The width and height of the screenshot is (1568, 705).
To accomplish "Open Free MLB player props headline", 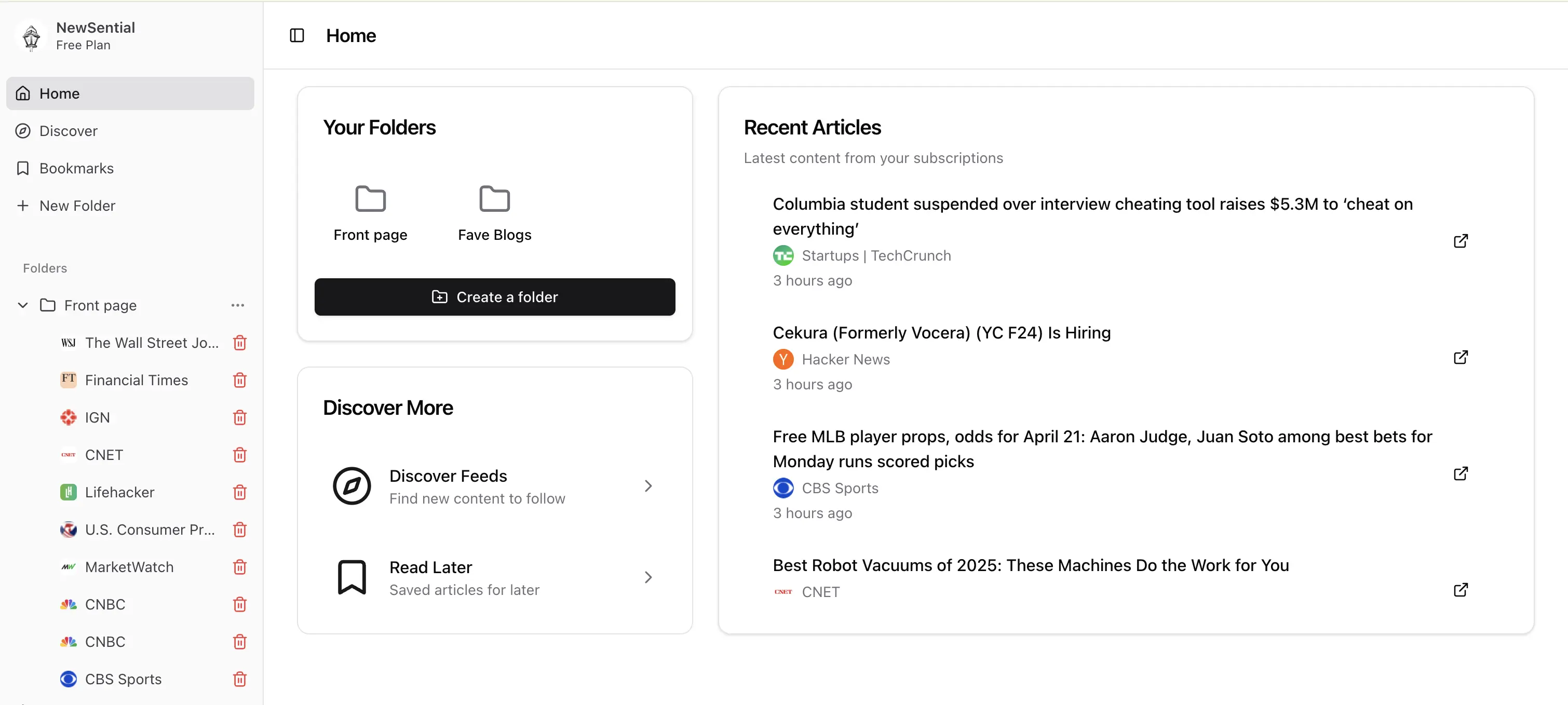I will point(1102,449).
